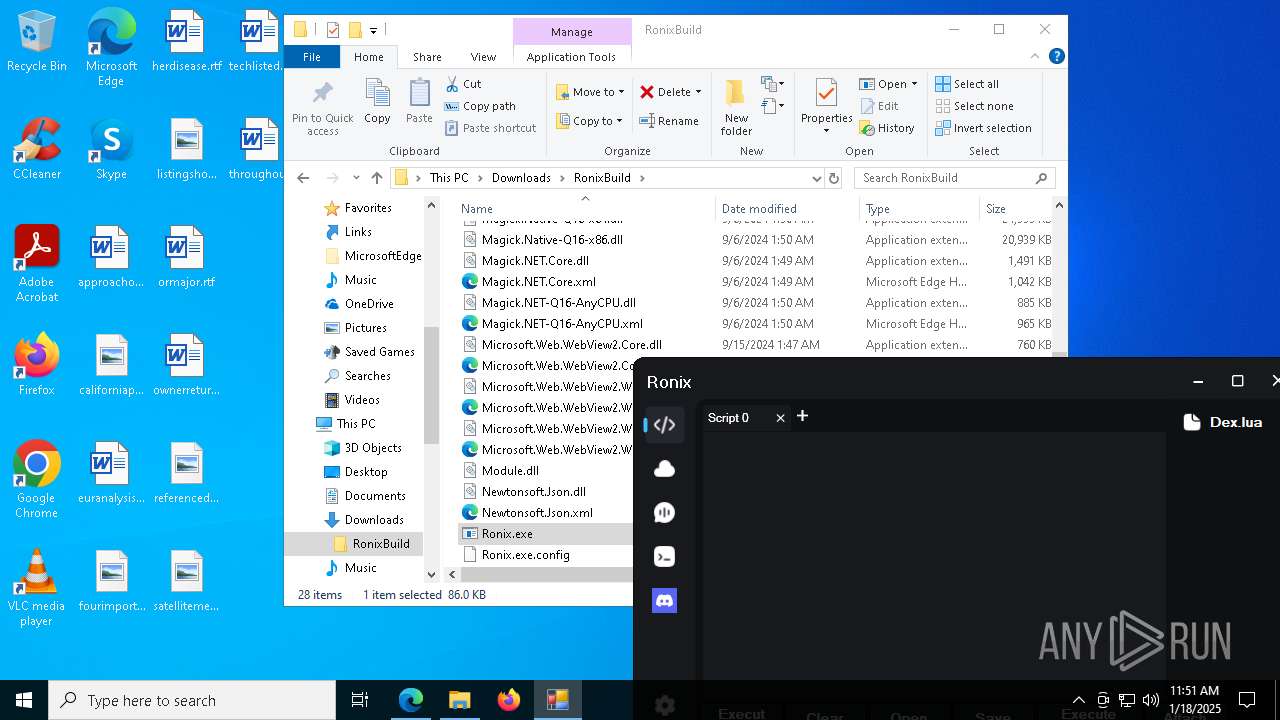Open the Ronix console sidebar icon
This screenshot has width=1280, height=720.
click(664, 557)
